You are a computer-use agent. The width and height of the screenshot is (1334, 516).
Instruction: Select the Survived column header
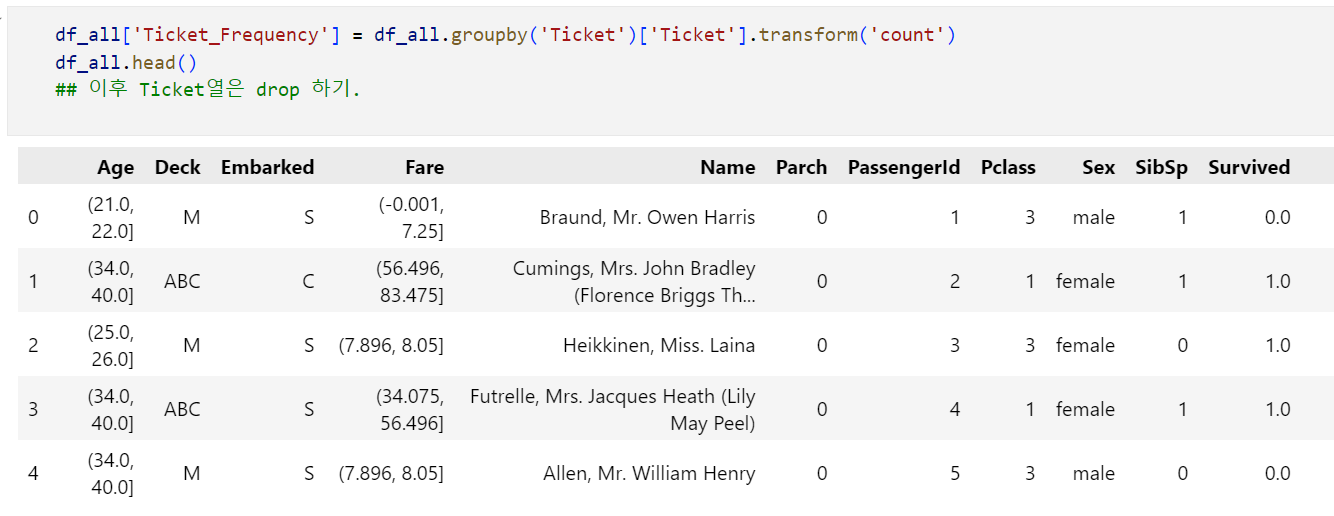tap(1249, 167)
